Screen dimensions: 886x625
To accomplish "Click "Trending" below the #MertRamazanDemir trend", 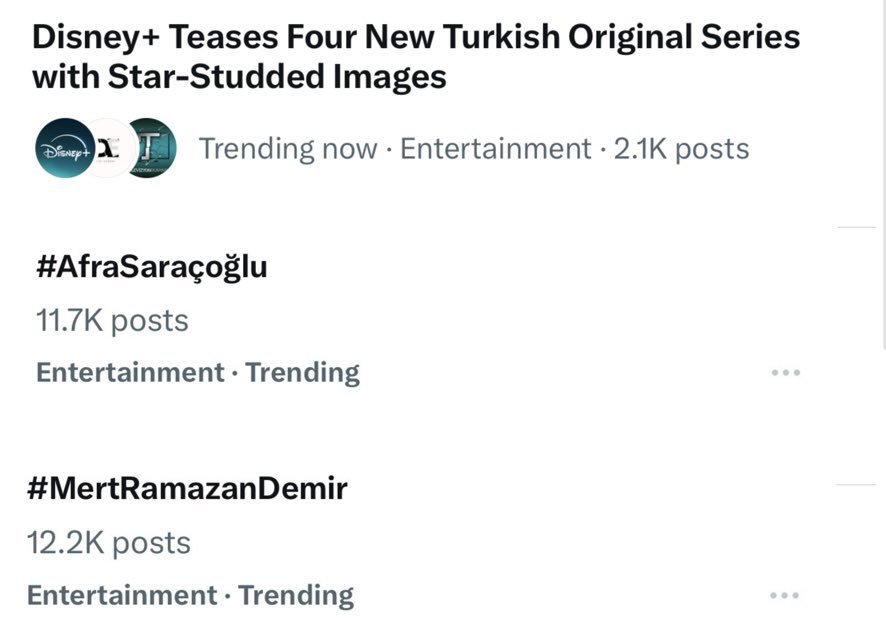I will click(296, 596).
